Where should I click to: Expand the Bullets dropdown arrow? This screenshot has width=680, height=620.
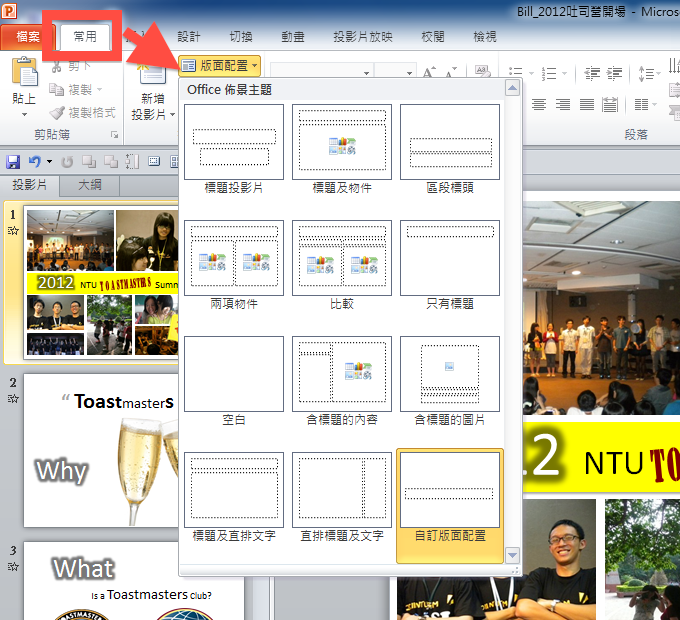pos(531,73)
